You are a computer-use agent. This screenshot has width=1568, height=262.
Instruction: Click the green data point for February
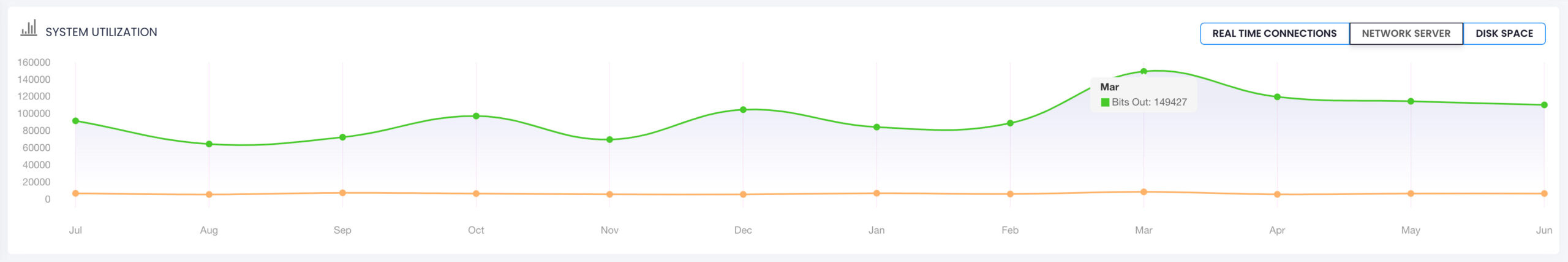[x=1010, y=123]
